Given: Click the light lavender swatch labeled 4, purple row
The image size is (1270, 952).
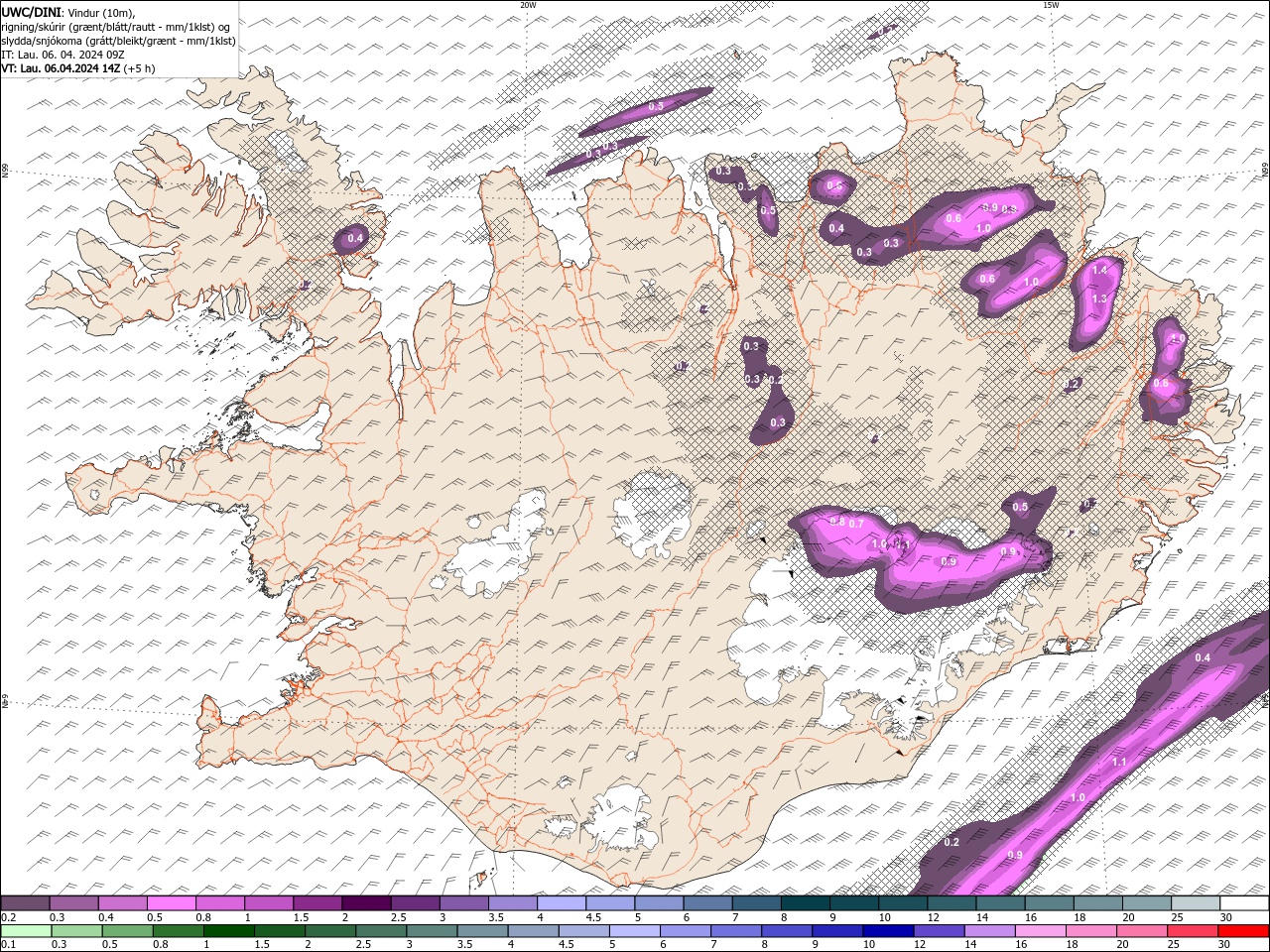Looking at the screenshot, I should 562,902.
